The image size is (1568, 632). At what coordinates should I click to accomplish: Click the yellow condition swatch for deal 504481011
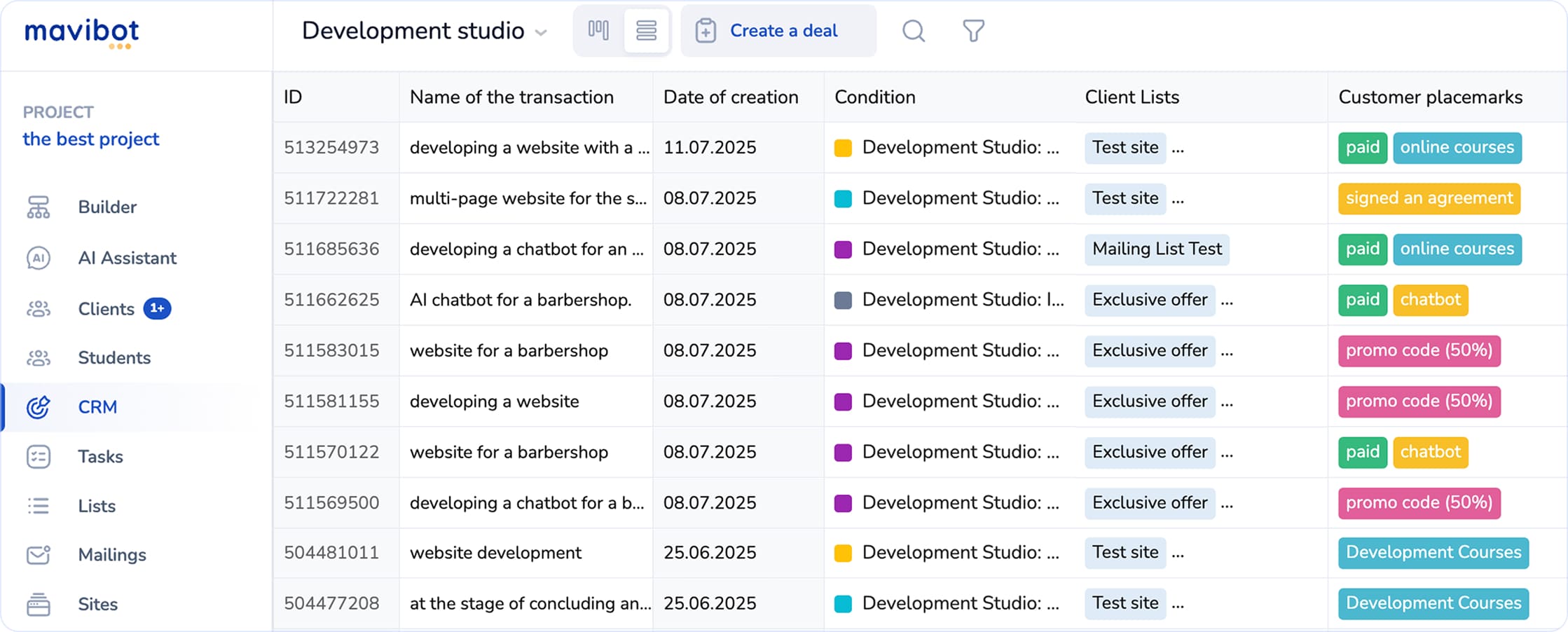click(843, 553)
